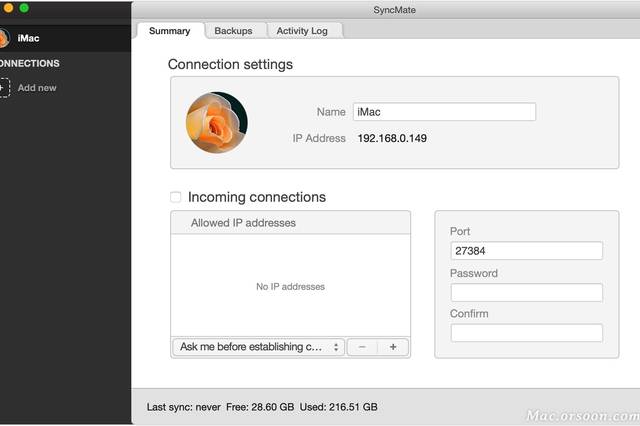Click the Add new label in sidebar
Image resolution: width=640 pixels, height=426 pixels.
point(37,88)
